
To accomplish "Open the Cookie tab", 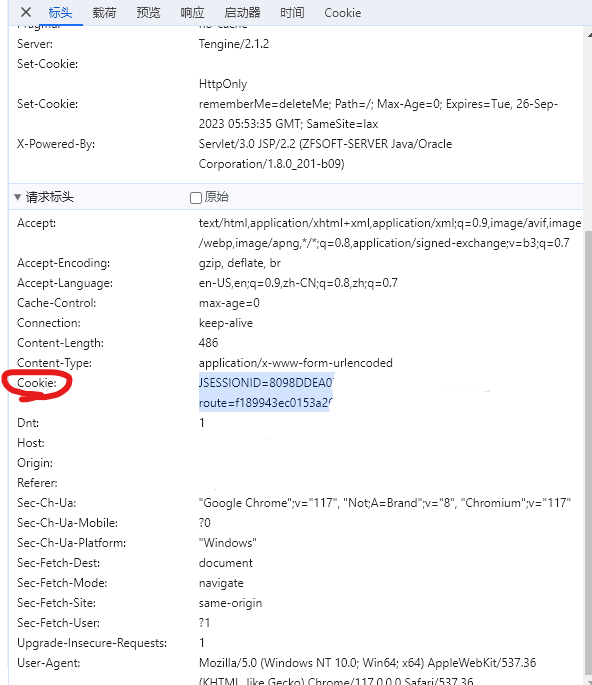I will [x=343, y=13].
